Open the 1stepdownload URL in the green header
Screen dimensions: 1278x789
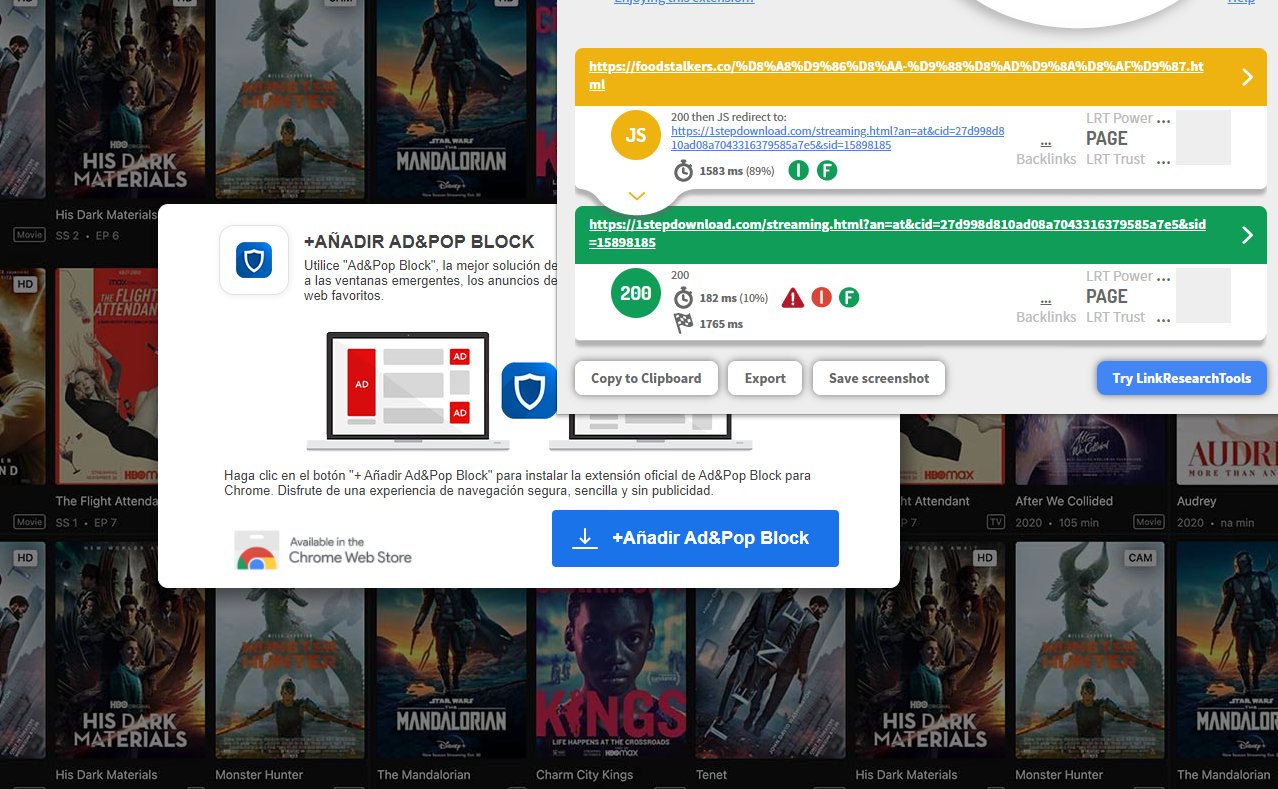(x=897, y=234)
